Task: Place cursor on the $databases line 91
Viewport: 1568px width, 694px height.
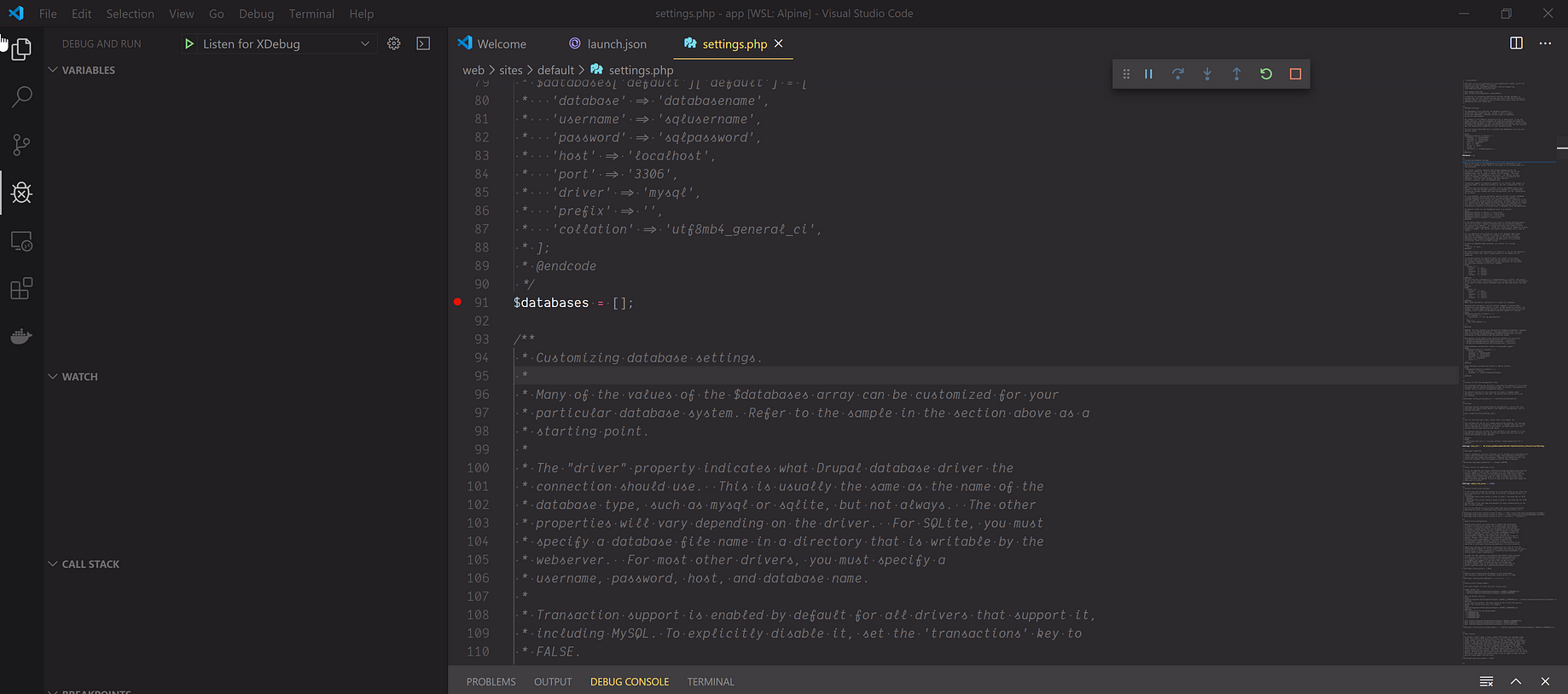Action: point(573,303)
